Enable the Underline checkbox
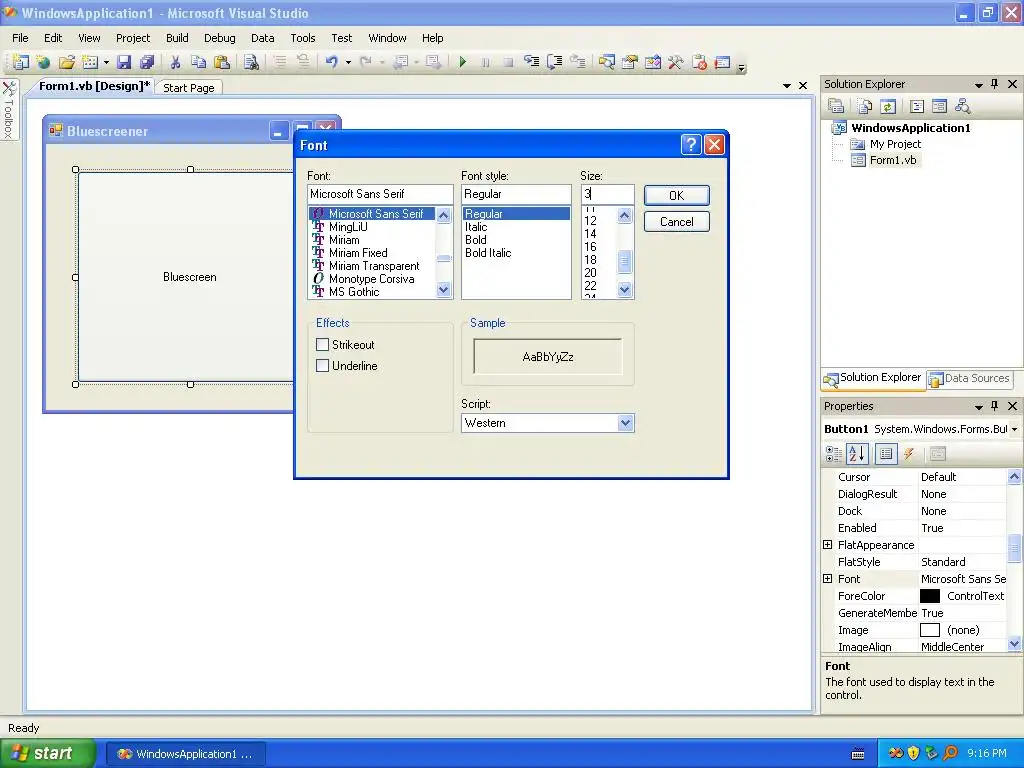Screen dimensions: 1024x768 pyautogui.click(x=322, y=366)
